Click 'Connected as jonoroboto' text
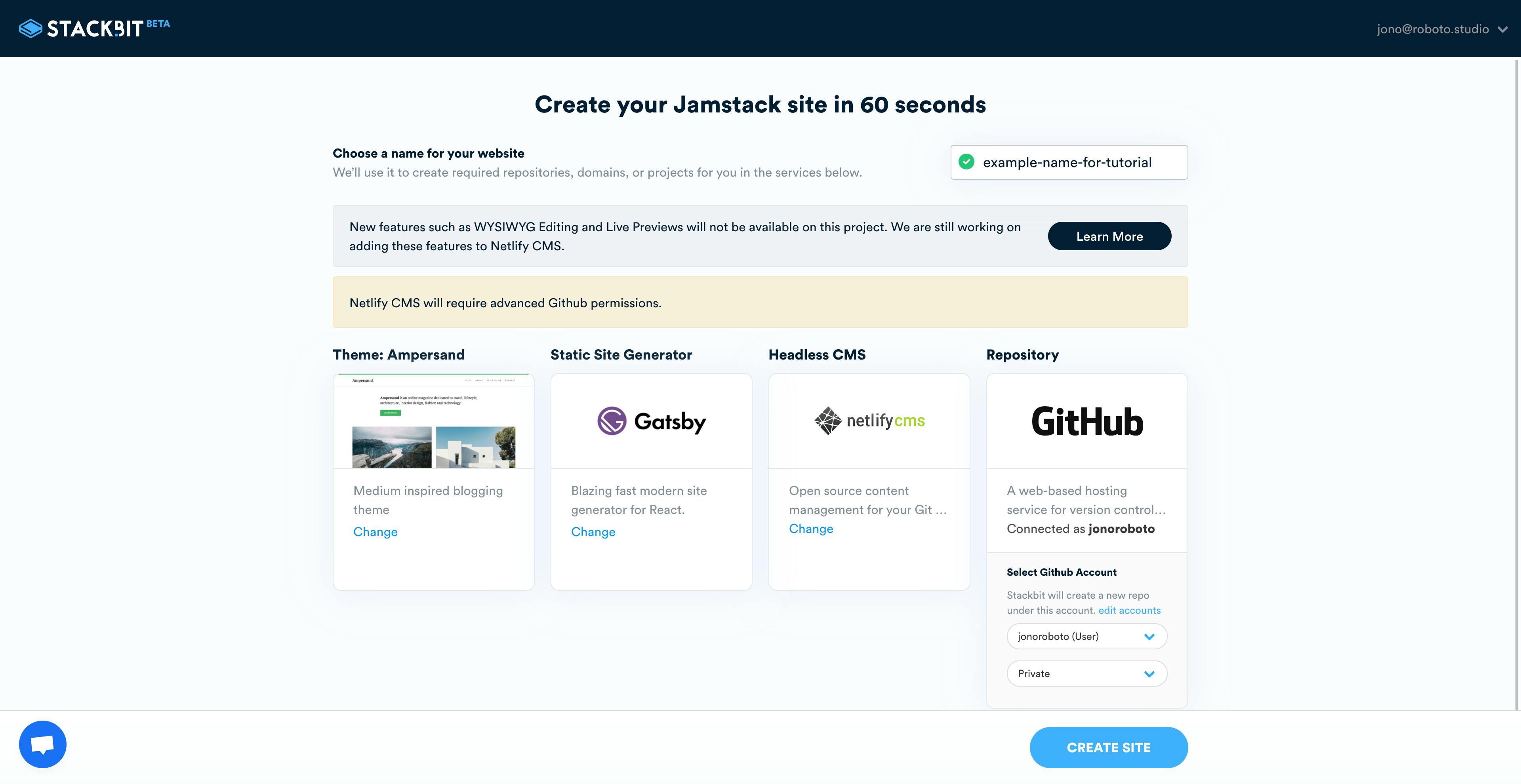1521x784 pixels. [x=1081, y=529]
